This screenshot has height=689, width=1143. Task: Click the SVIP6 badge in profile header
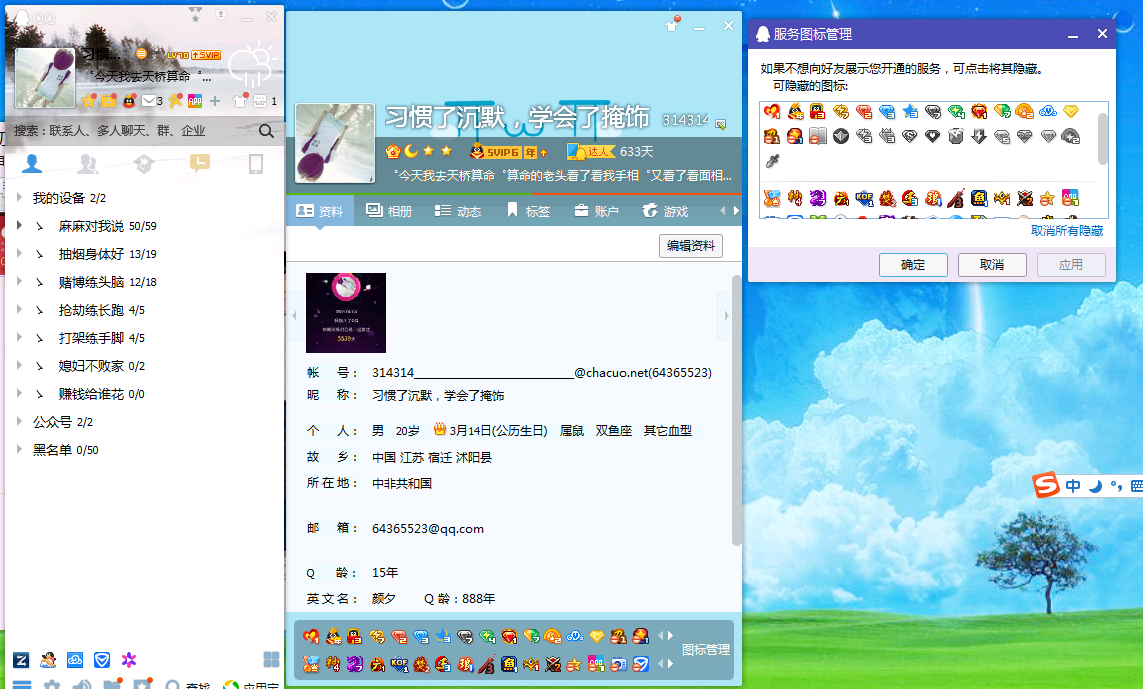coord(495,152)
